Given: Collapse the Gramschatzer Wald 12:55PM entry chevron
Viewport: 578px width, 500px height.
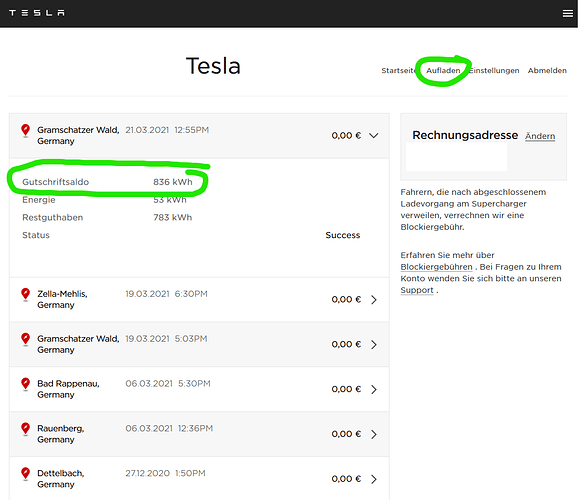Looking at the screenshot, I should 374,136.
